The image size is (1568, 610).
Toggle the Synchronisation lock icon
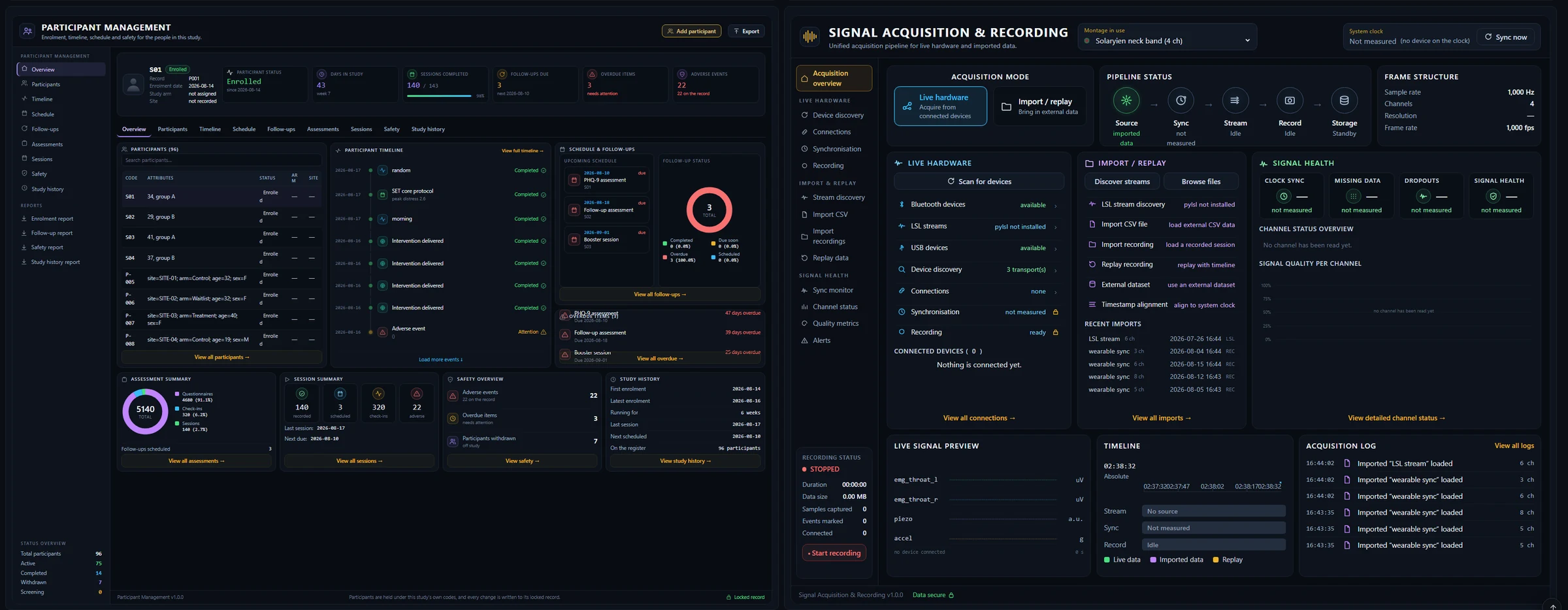(x=1055, y=312)
